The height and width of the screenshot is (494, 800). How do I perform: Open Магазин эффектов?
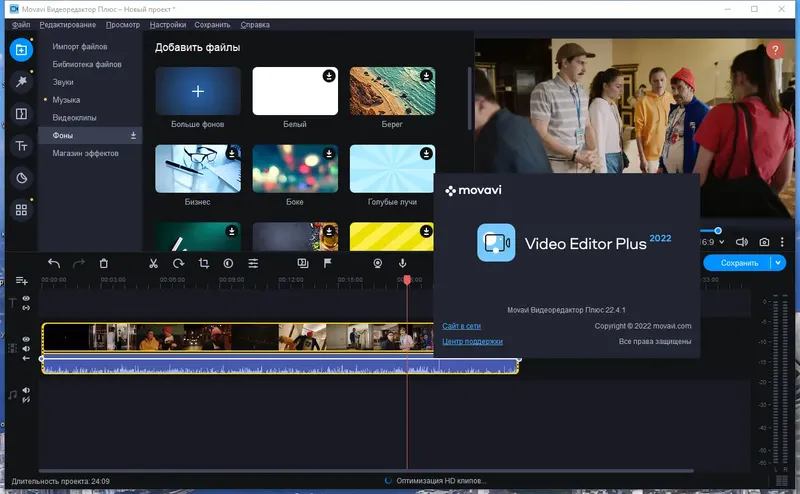[x=85, y=153]
